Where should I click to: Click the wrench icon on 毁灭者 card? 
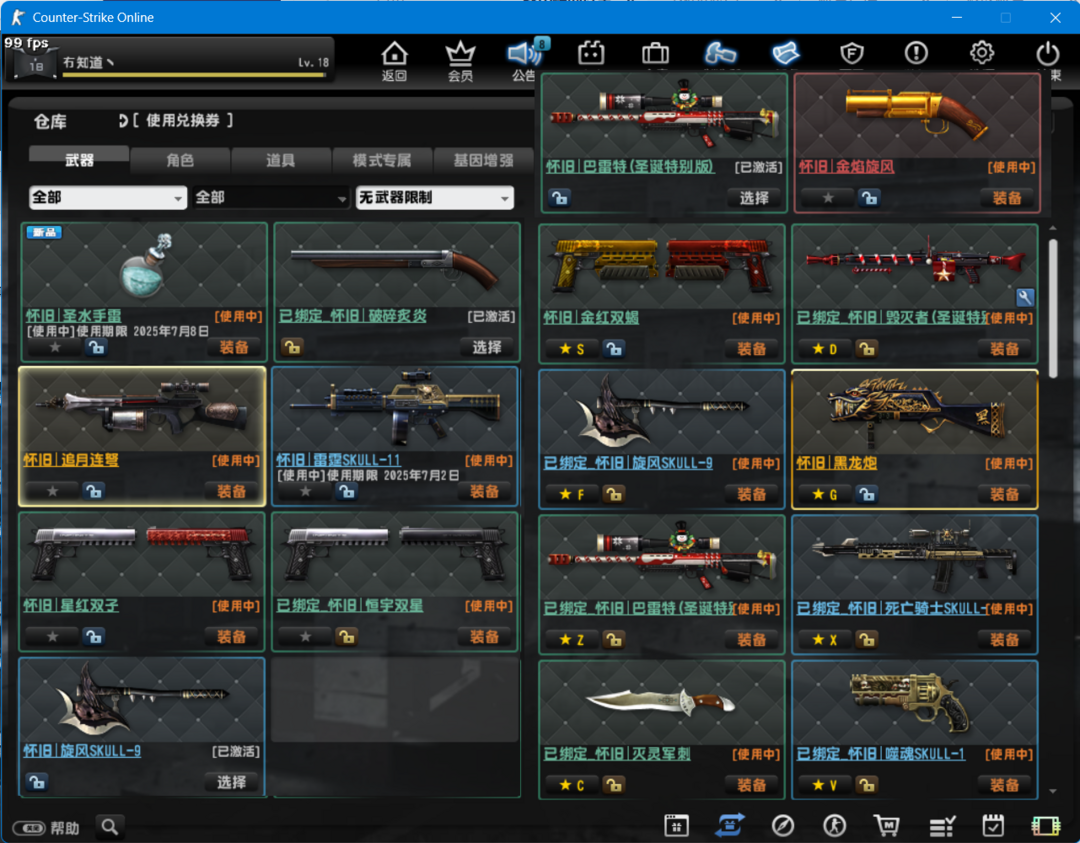[x=1024, y=297]
